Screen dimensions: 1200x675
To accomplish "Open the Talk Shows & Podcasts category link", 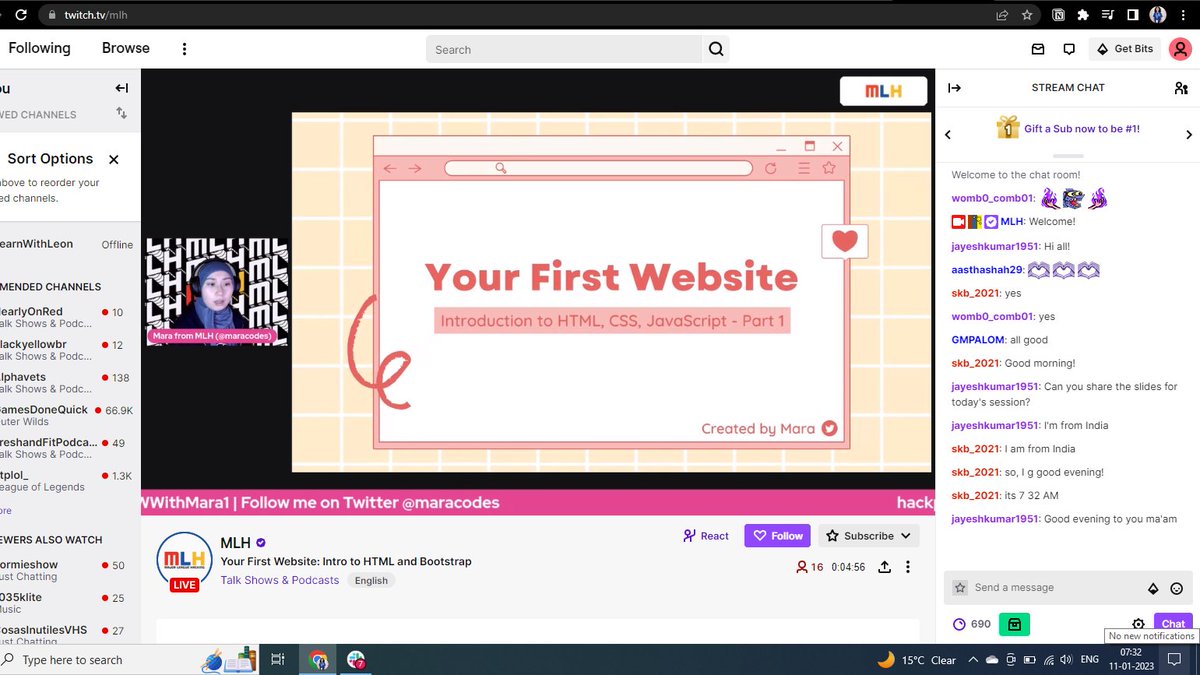I will tap(280, 580).
